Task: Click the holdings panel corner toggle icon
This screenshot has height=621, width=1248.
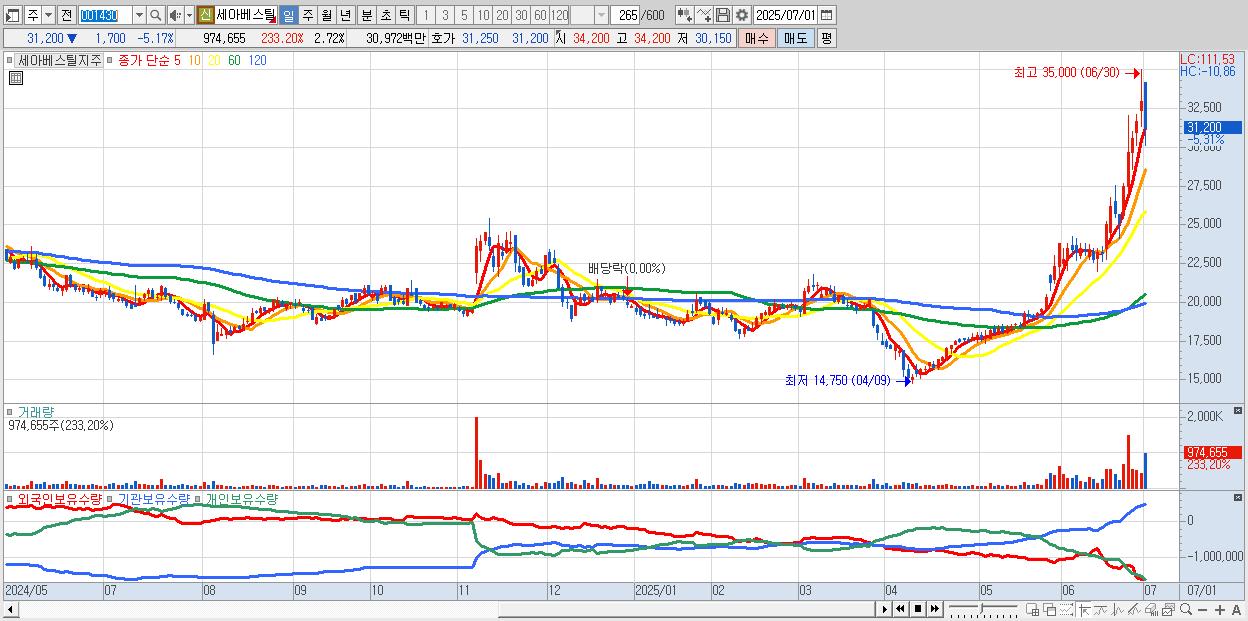Action: (x=1238, y=497)
